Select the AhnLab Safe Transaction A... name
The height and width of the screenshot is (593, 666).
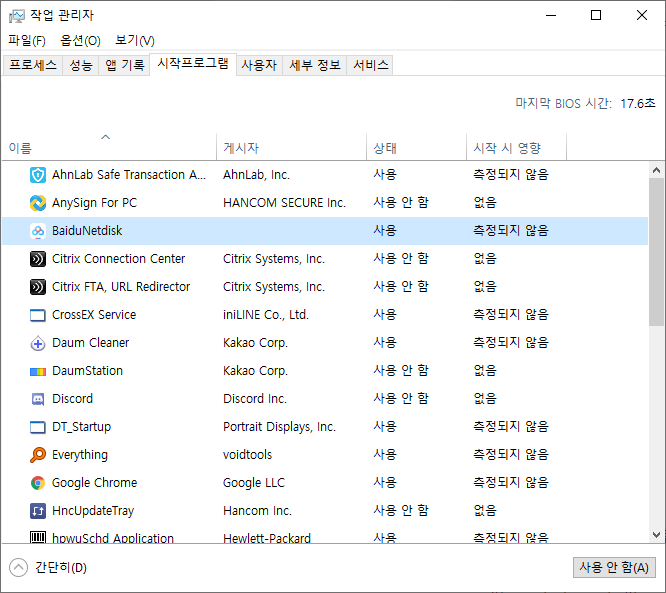[129, 175]
